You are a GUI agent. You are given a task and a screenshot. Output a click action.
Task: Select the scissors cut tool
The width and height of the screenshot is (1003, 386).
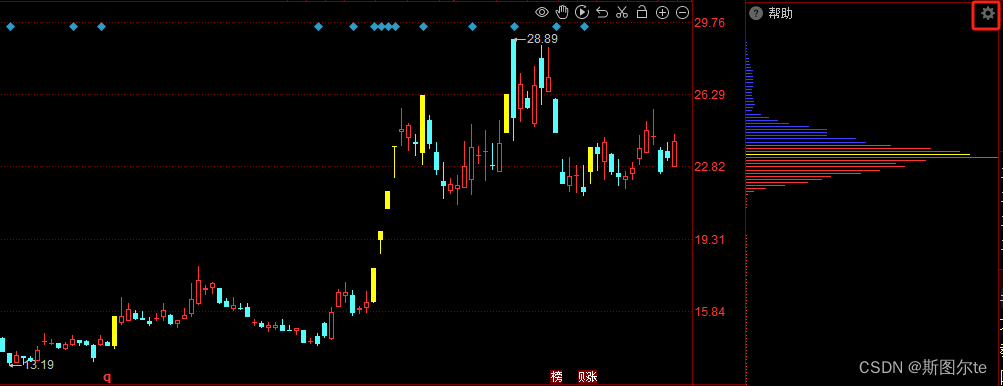[622, 12]
